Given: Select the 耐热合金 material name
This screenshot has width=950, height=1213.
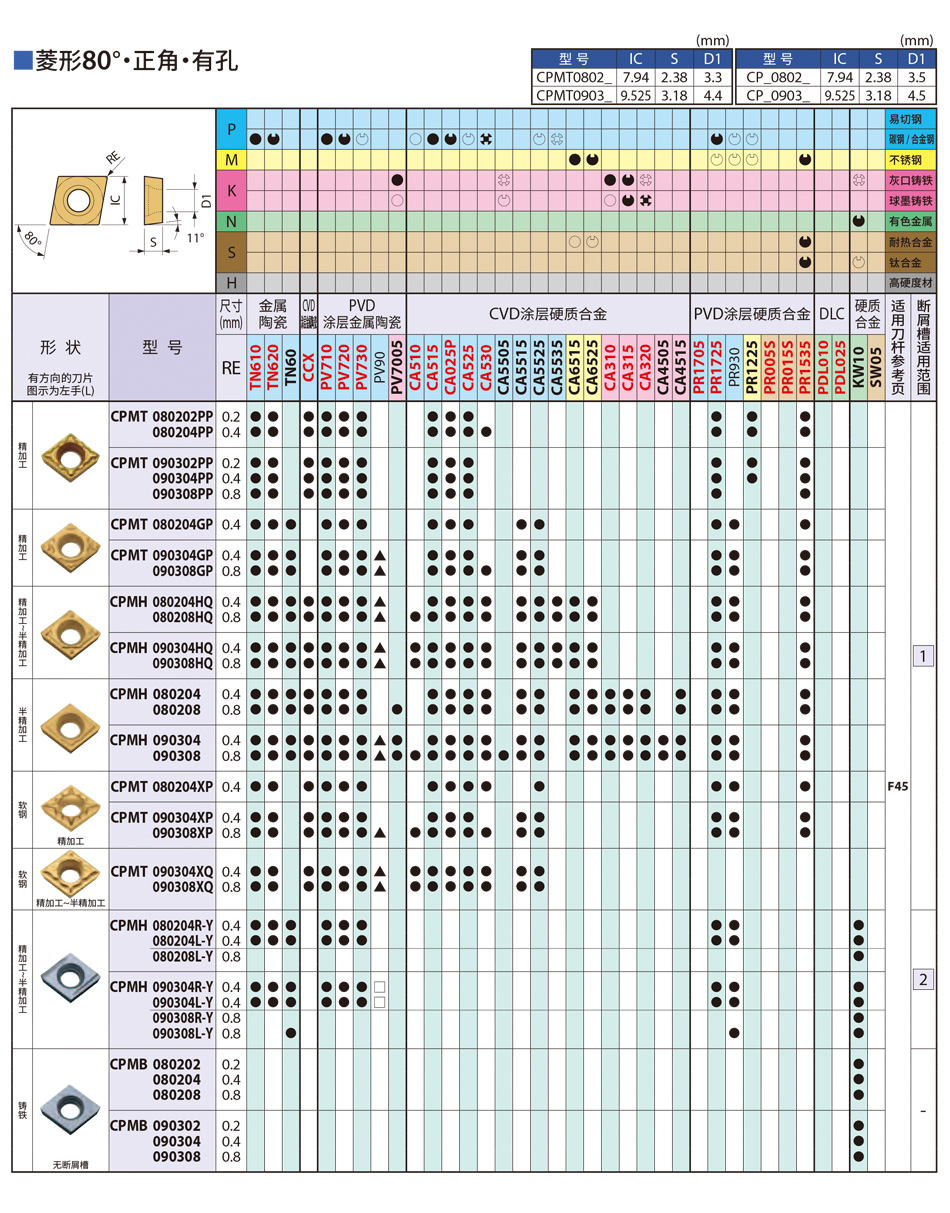Looking at the screenshot, I should (x=911, y=241).
